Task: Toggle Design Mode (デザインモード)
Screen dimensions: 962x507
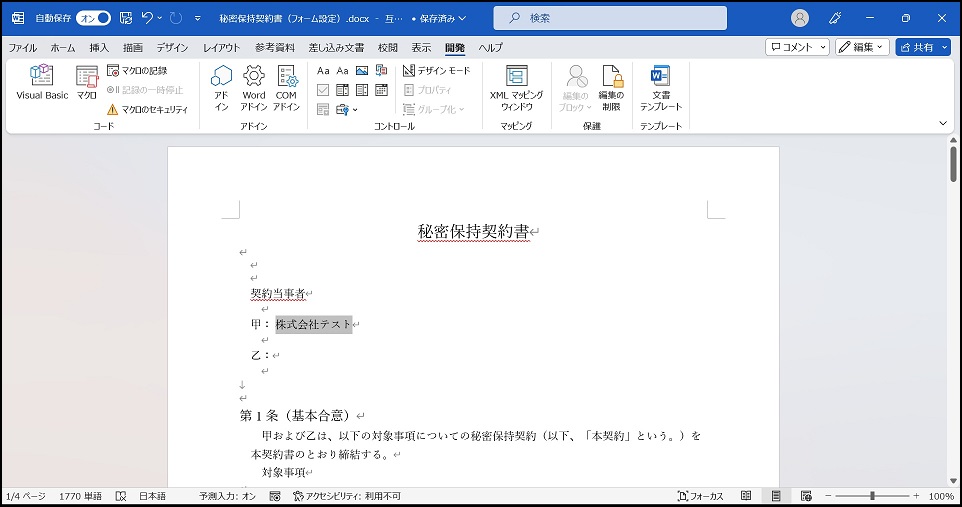Action: [436, 71]
